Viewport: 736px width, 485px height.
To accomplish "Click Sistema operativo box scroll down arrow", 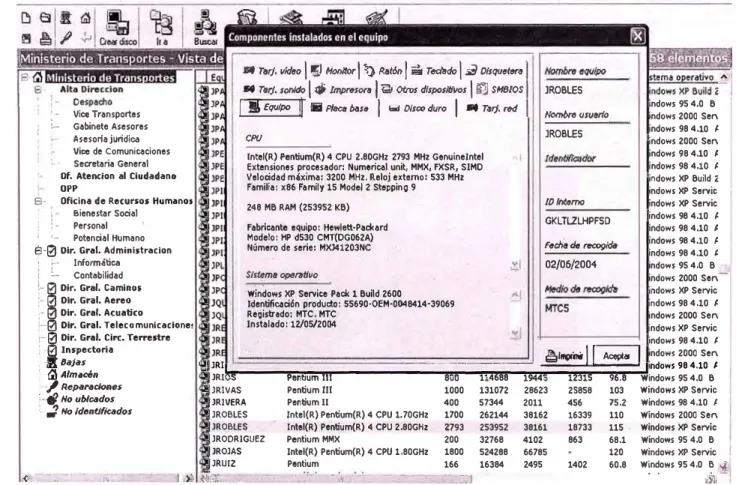I will 515,334.
